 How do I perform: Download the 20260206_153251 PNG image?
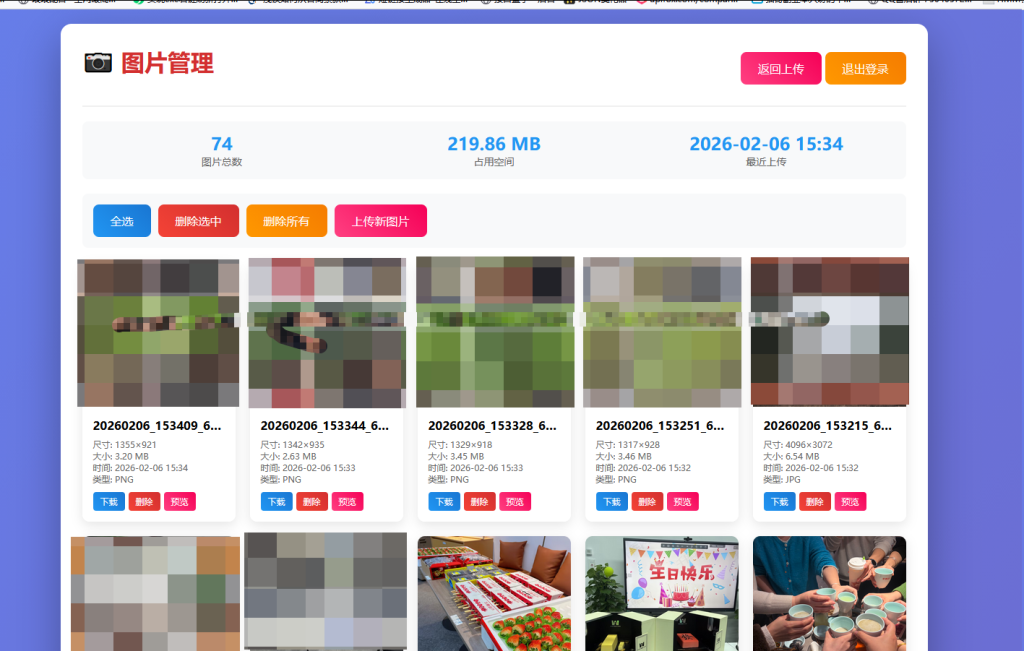612,502
